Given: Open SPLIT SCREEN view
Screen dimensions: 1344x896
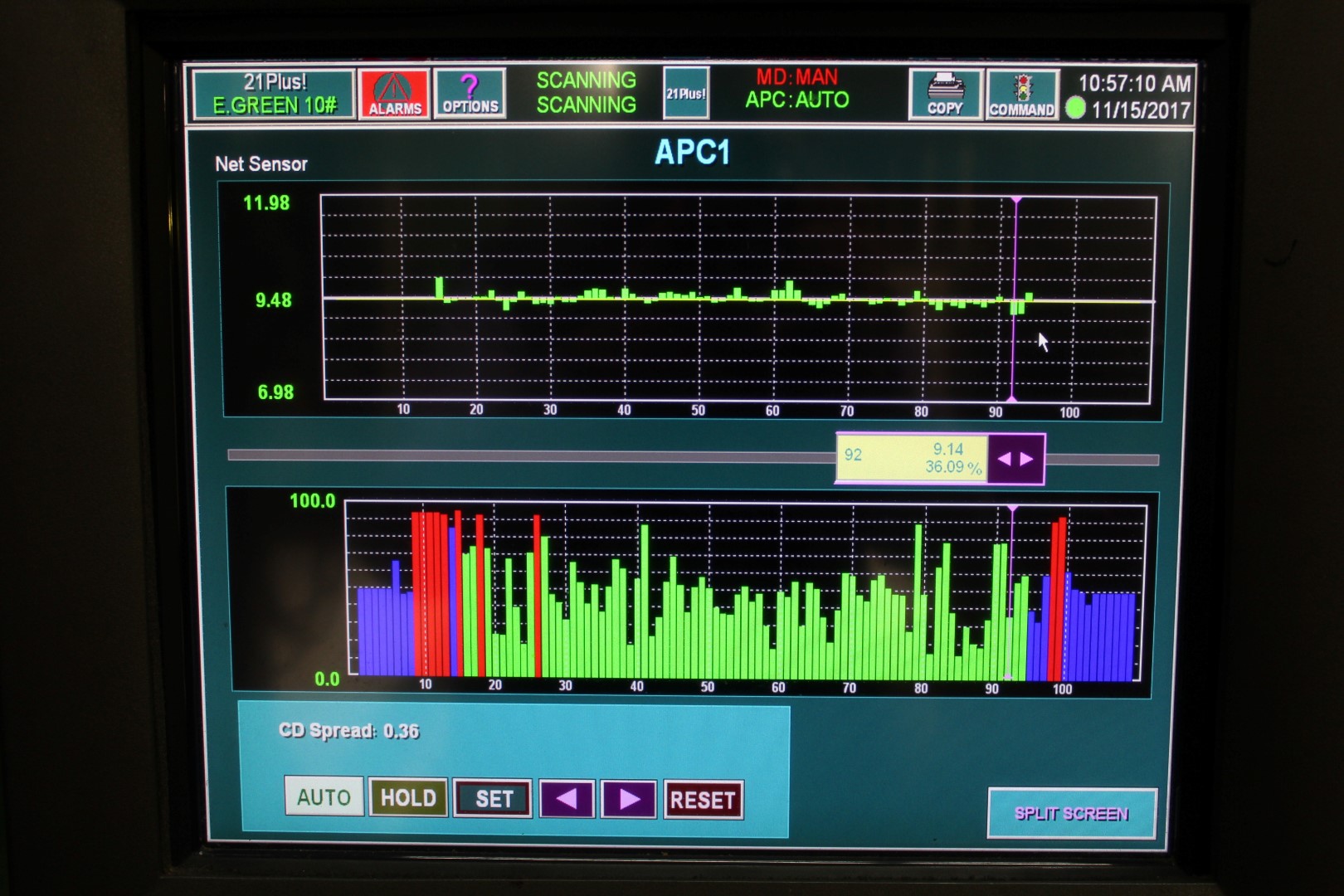Looking at the screenshot, I should [1071, 814].
